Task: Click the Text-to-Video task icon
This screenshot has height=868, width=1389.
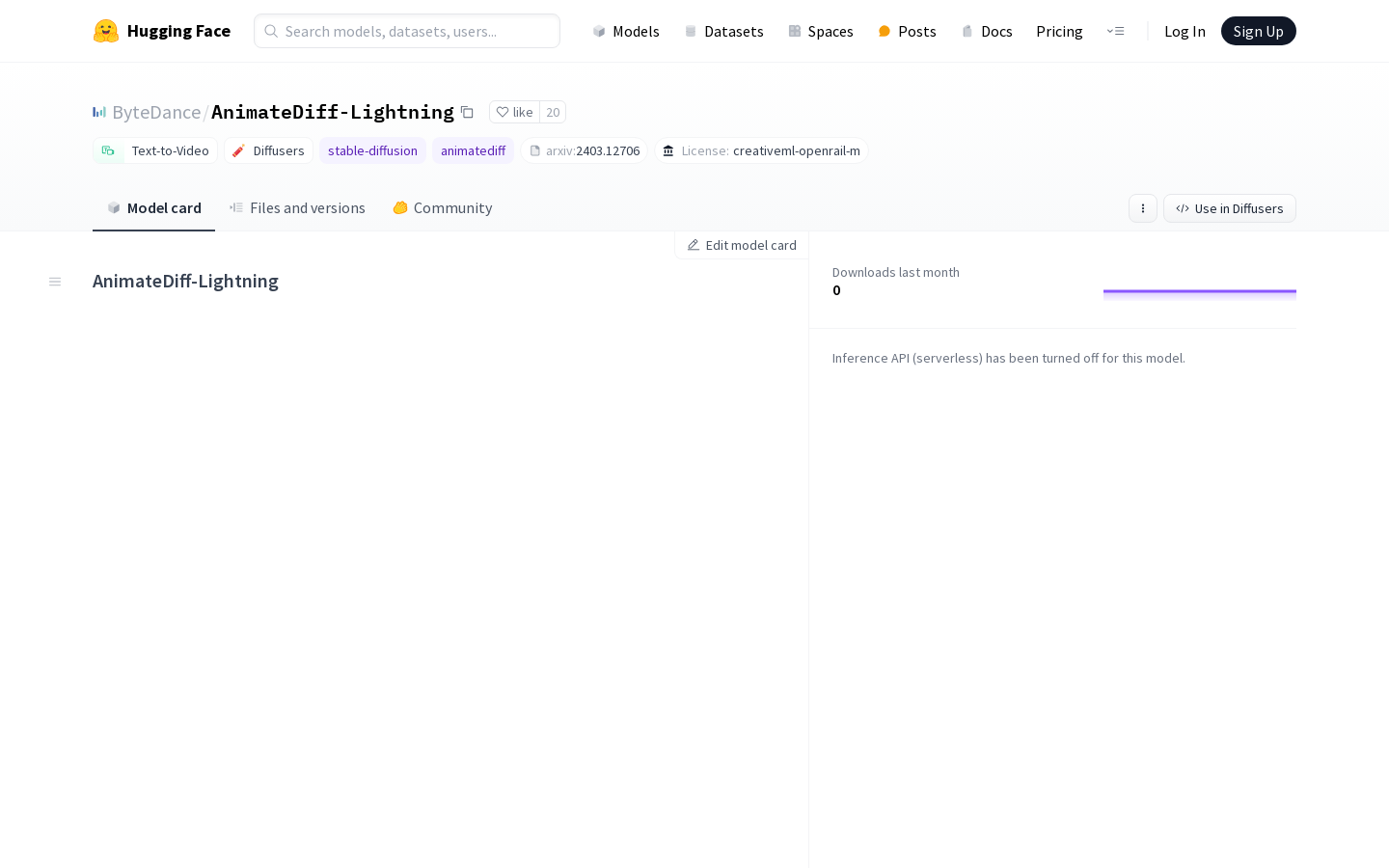Action: pyautogui.click(x=108, y=150)
